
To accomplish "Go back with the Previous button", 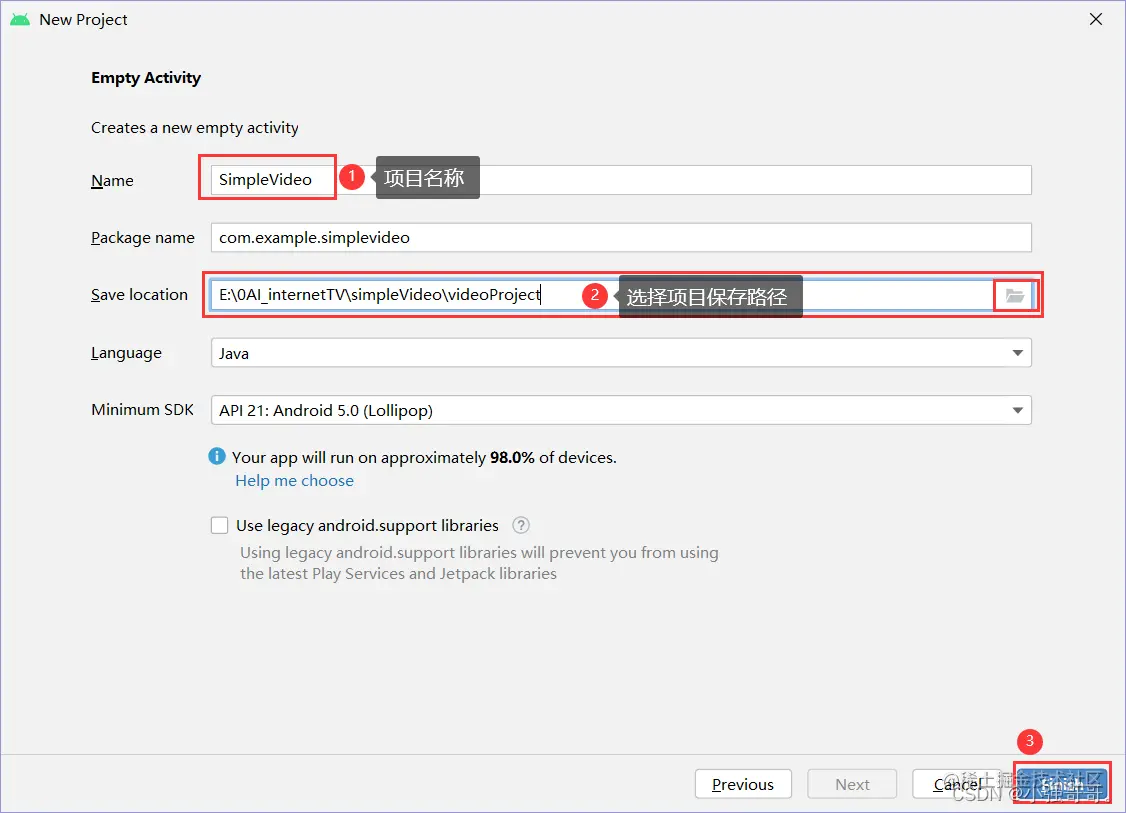I will pos(743,784).
